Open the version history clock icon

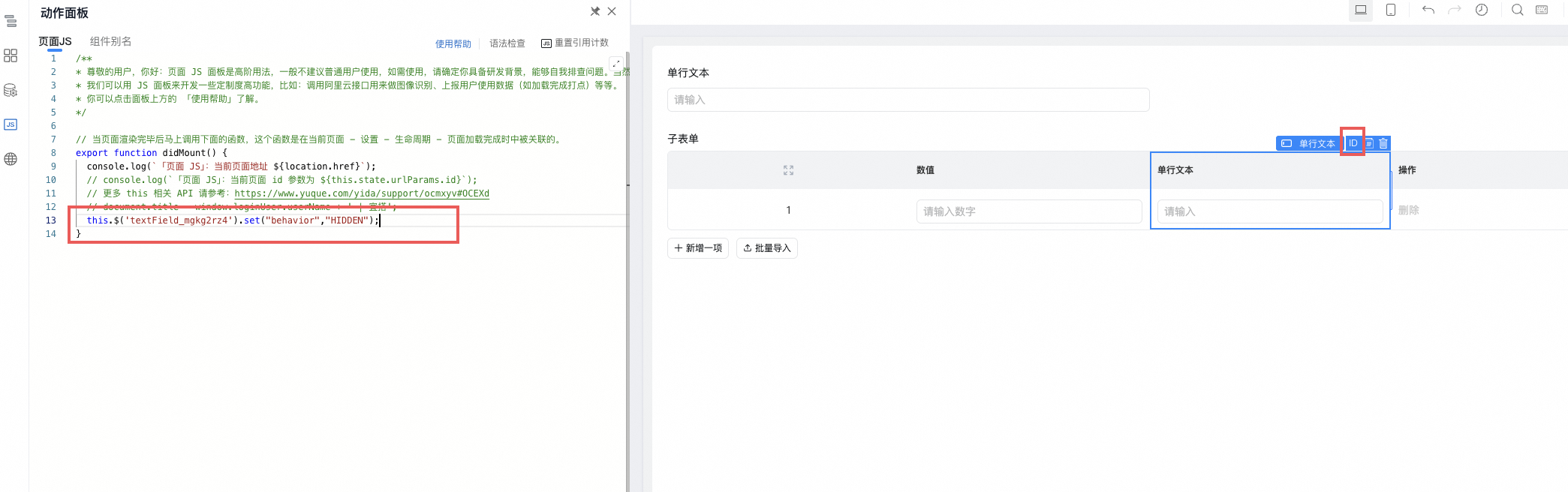click(x=1482, y=10)
